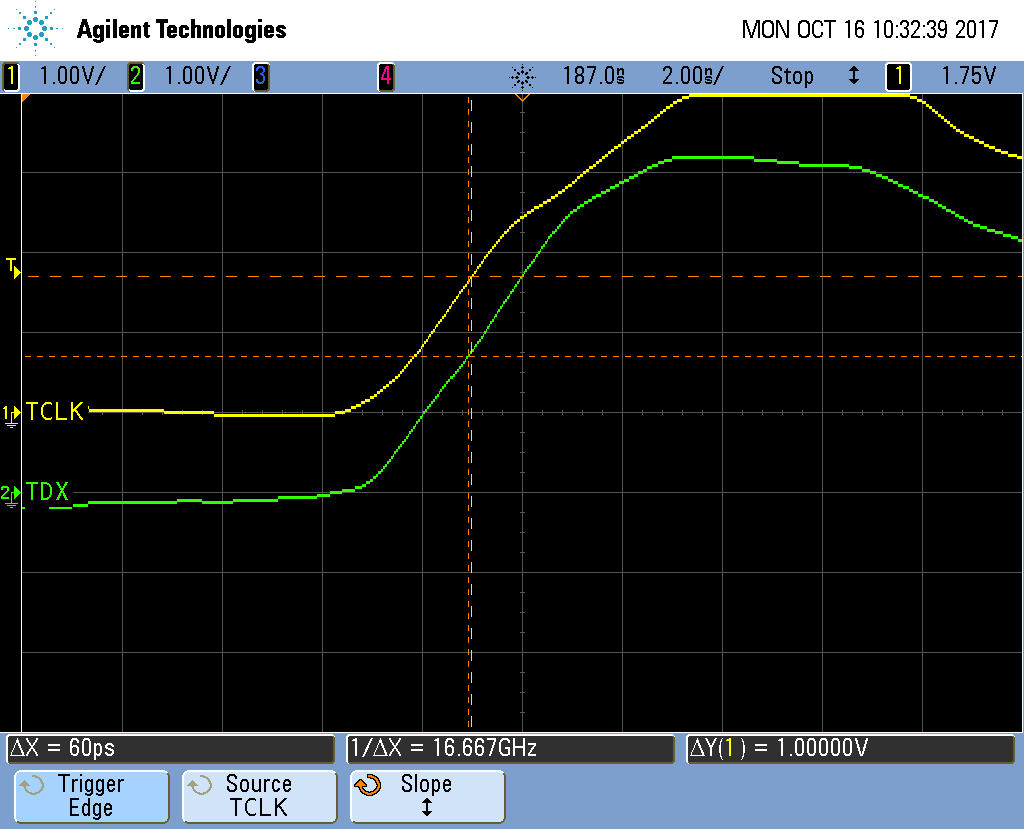Screen dimensions: 1024x829
Task: Click the Agilent Technologies starburst logo
Action: point(37,28)
